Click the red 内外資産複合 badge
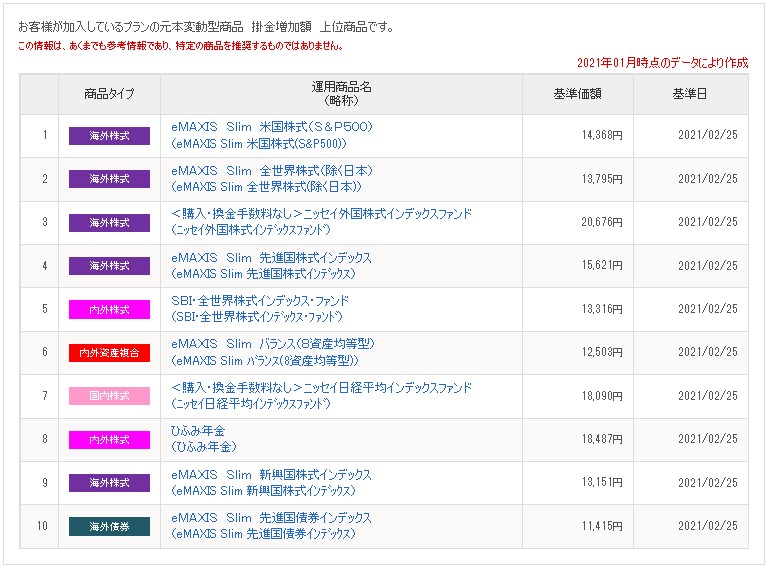 (109, 353)
